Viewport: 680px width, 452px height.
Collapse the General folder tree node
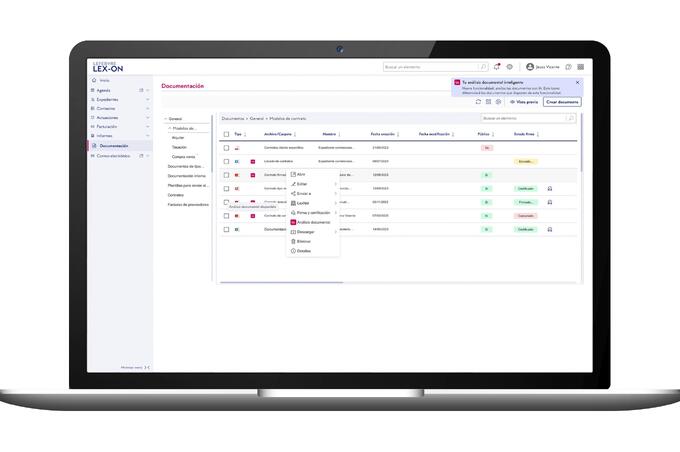(x=166, y=119)
